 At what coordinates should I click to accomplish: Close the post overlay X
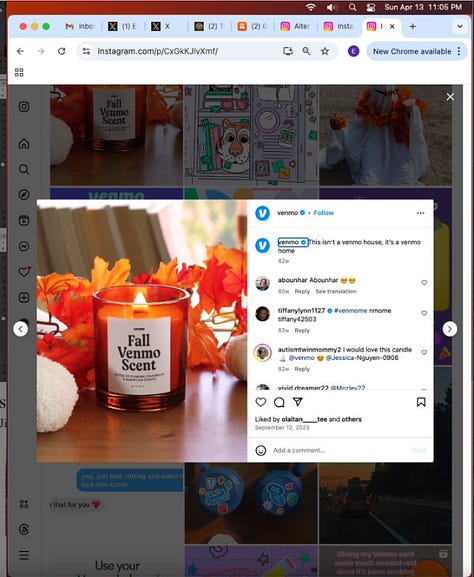pyautogui.click(x=450, y=97)
